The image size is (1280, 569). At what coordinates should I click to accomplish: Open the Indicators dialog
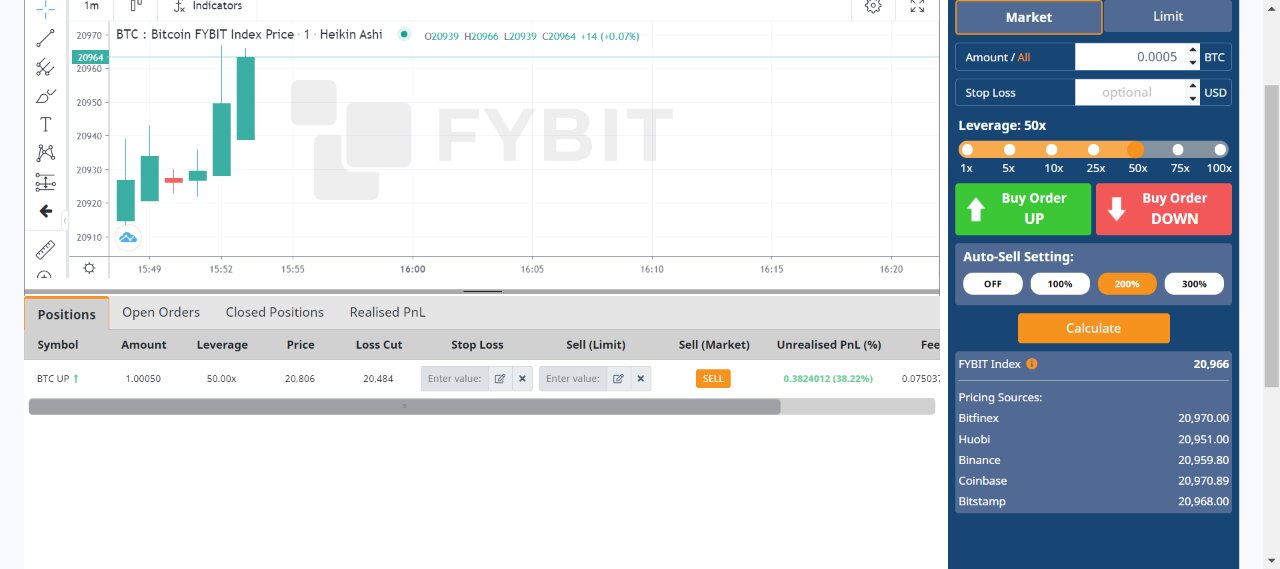[207, 6]
